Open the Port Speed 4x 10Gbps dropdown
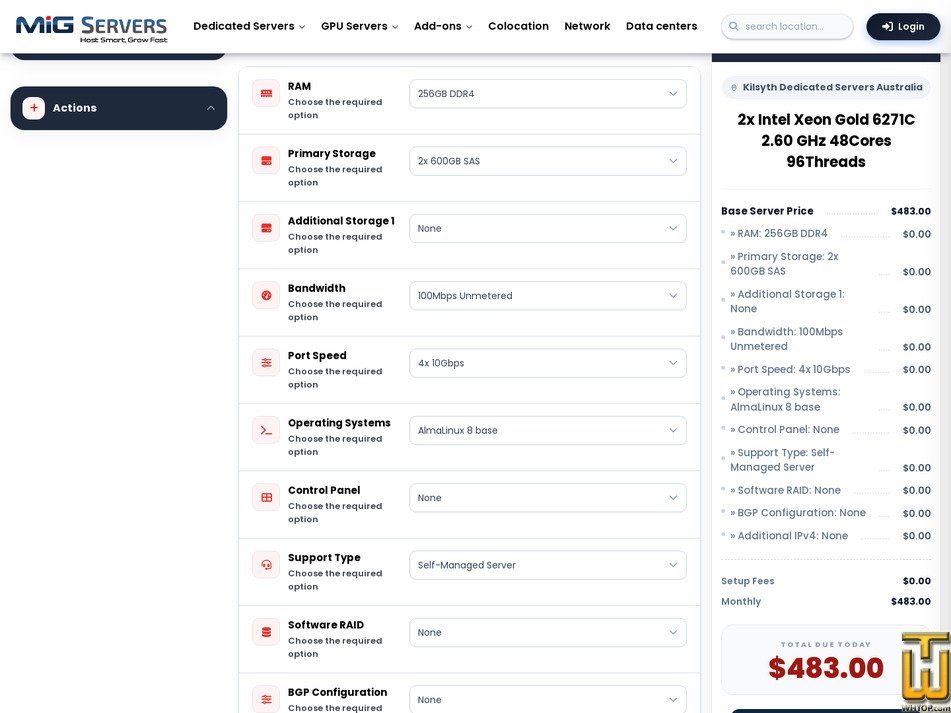The width and height of the screenshot is (951, 713). pyautogui.click(x=548, y=363)
